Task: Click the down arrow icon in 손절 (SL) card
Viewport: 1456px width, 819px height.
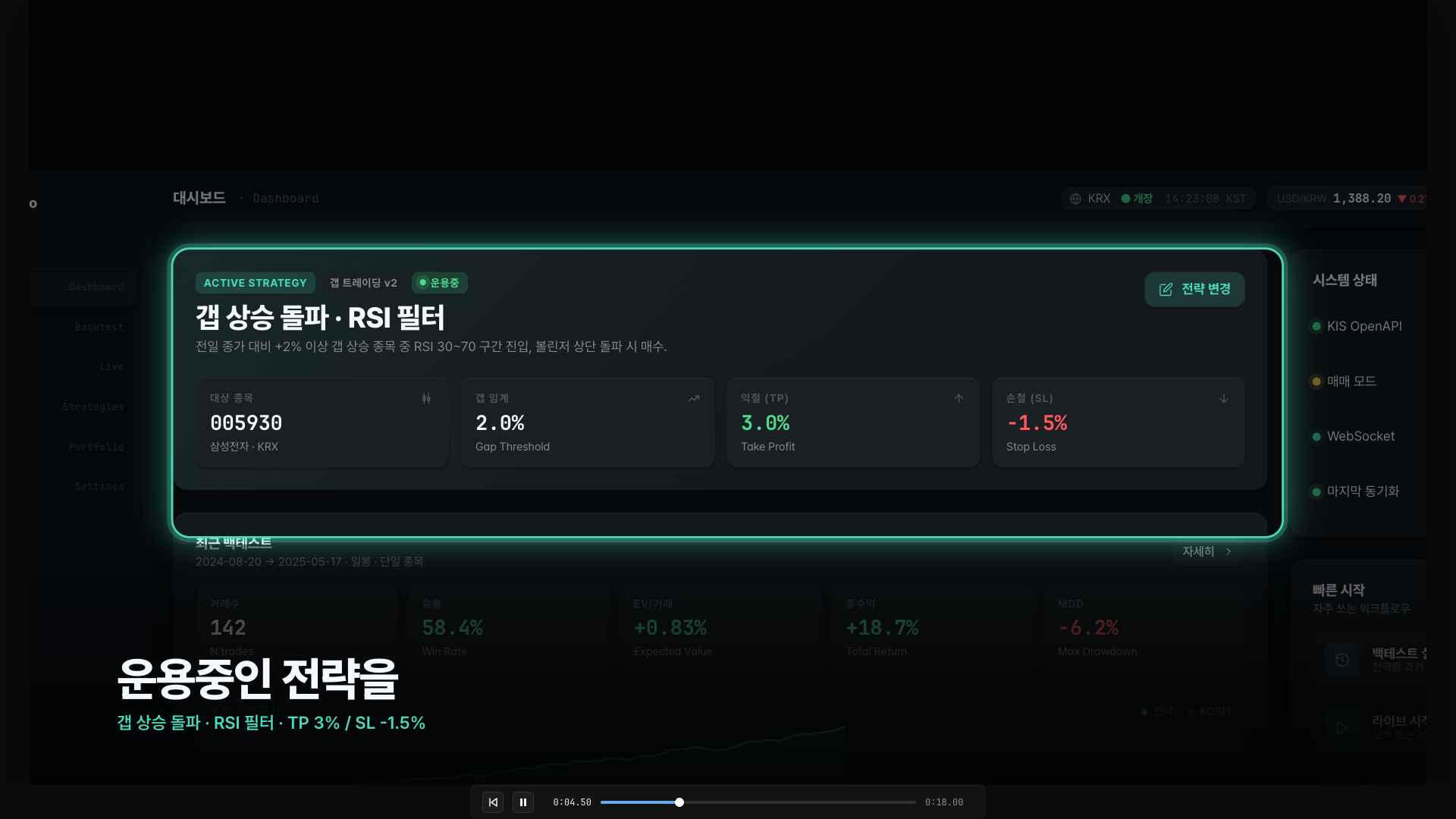Action: coord(1224,398)
